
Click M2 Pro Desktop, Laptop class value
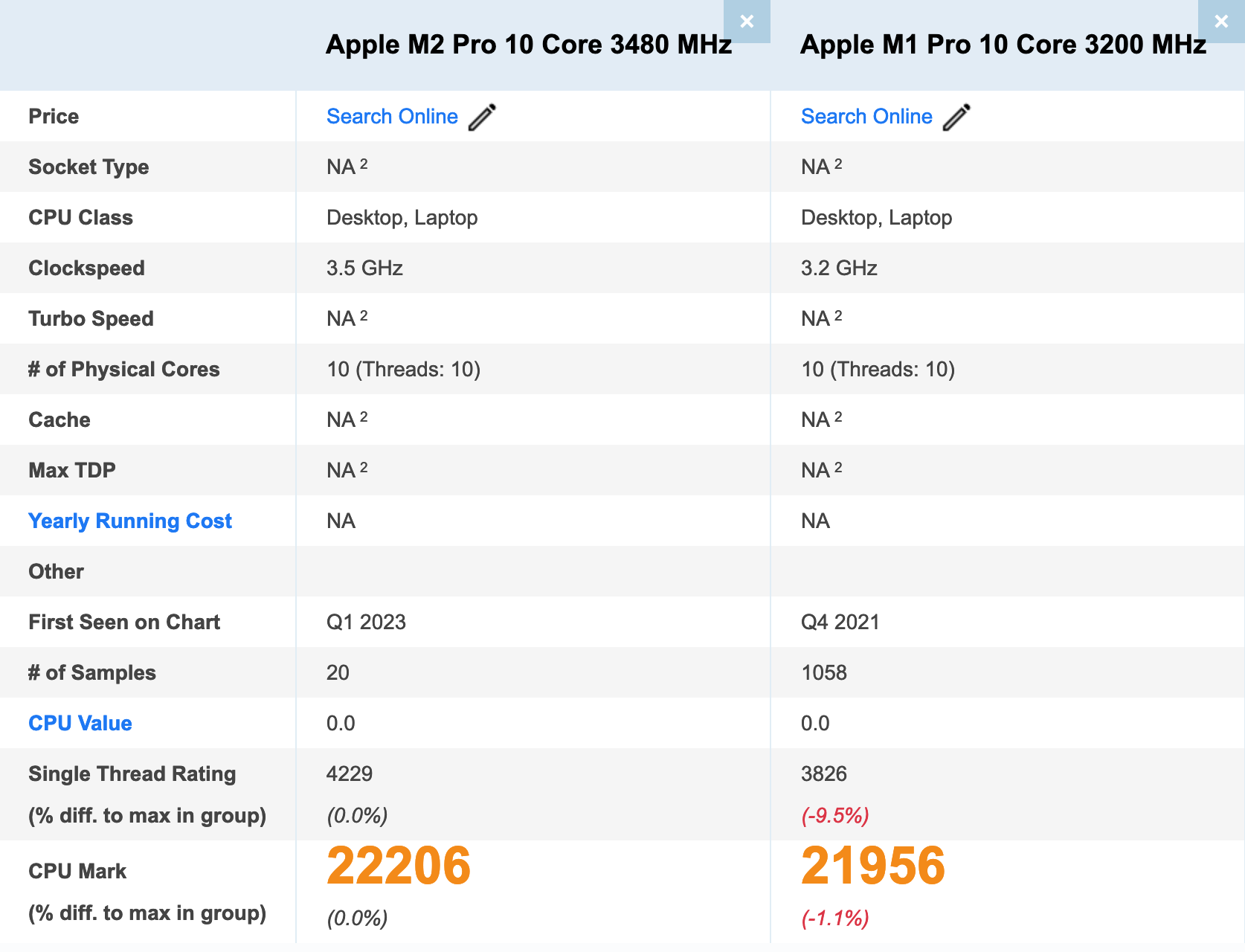click(x=402, y=218)
